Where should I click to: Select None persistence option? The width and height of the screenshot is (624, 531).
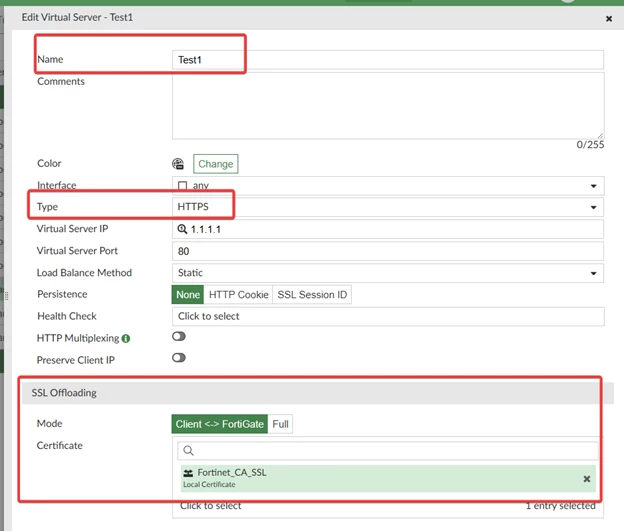[188, 295]
